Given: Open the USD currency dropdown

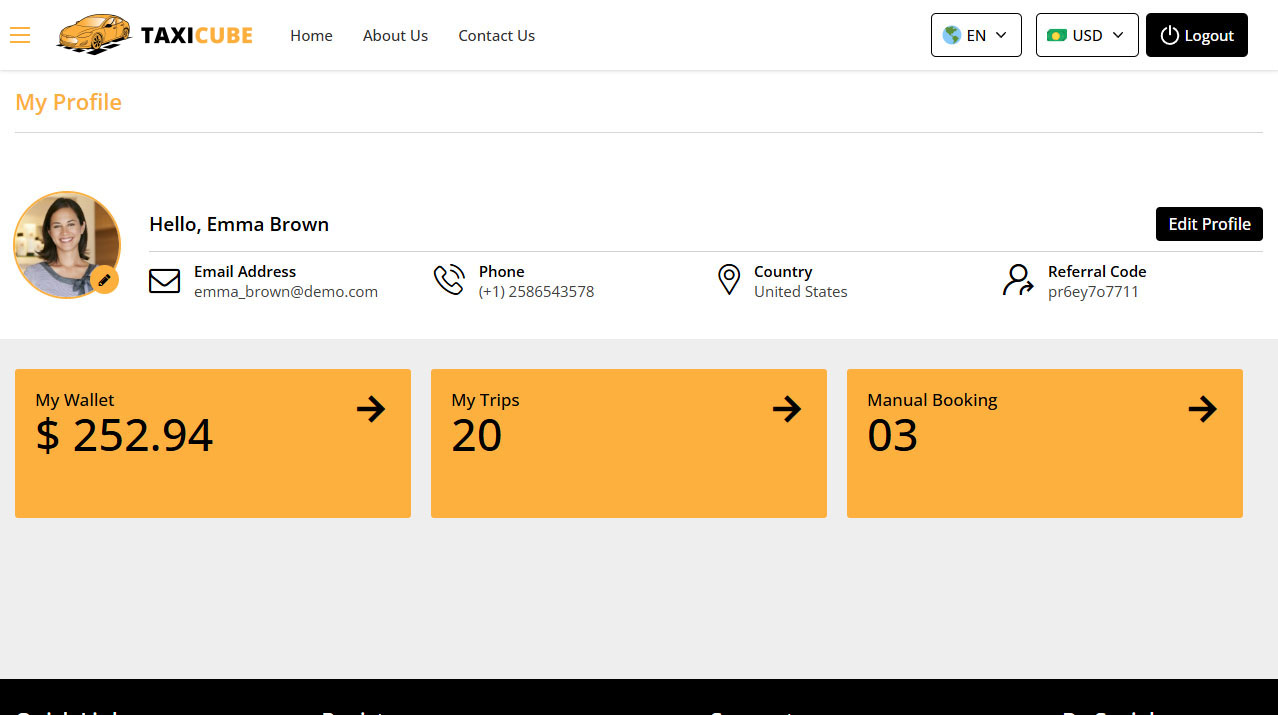Looking at the screenshot, I should (1087, 34).
